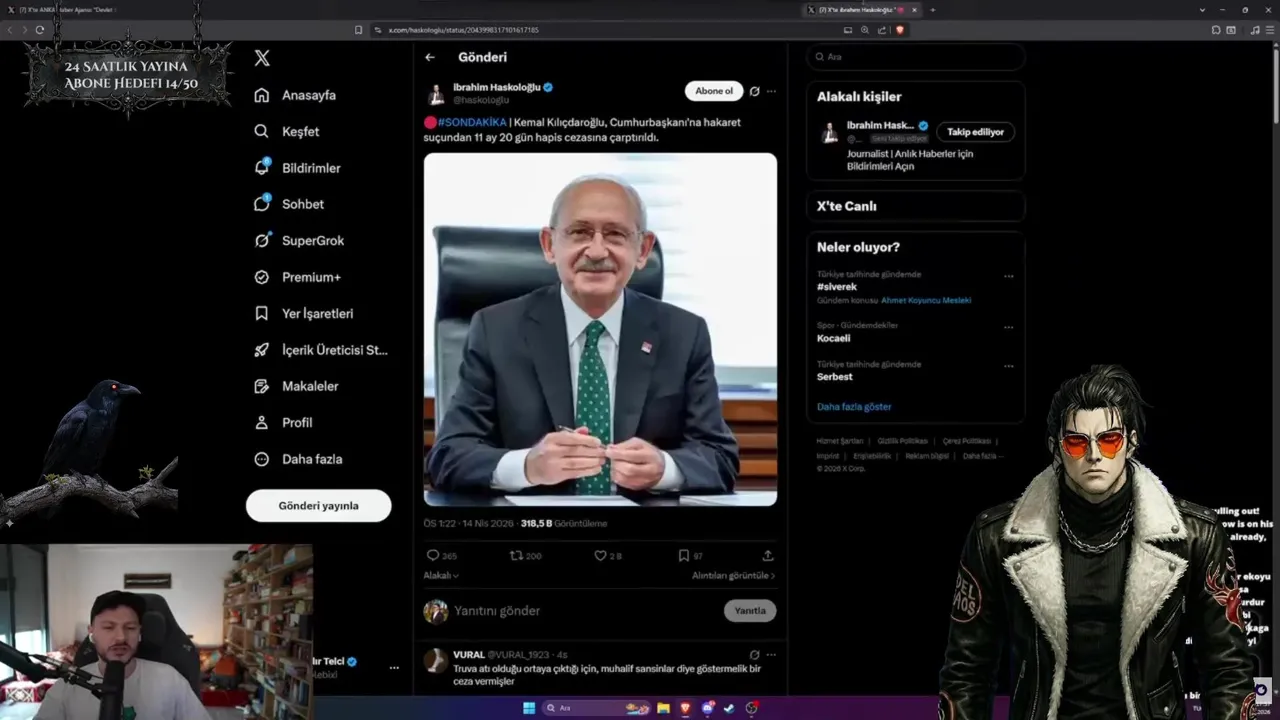Click Ahmet Koyuncu Mesleki link
This screenshot has height=720, width=1280.
tap(926, 300)
